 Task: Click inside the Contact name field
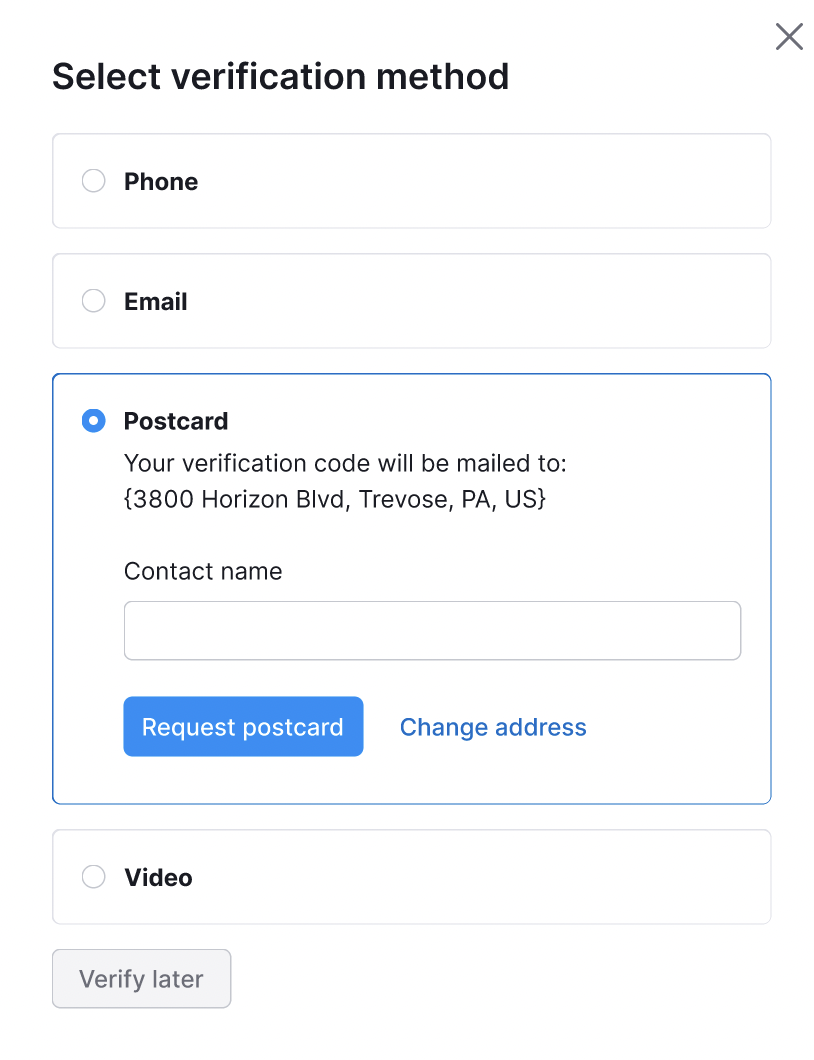pos(432,630)
